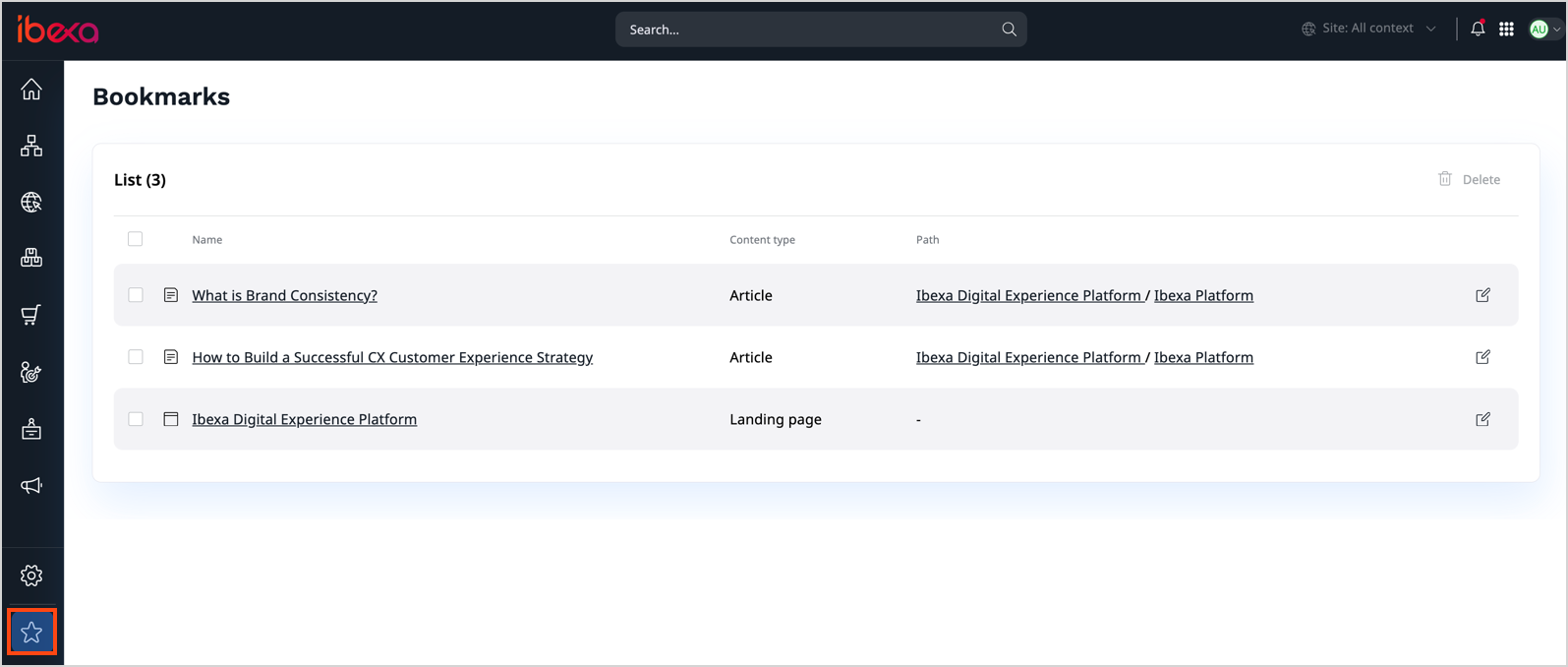Open the admin settings gear icon
The height and width of the screenshot is (667, 1568).
click(x=31, y=576)
